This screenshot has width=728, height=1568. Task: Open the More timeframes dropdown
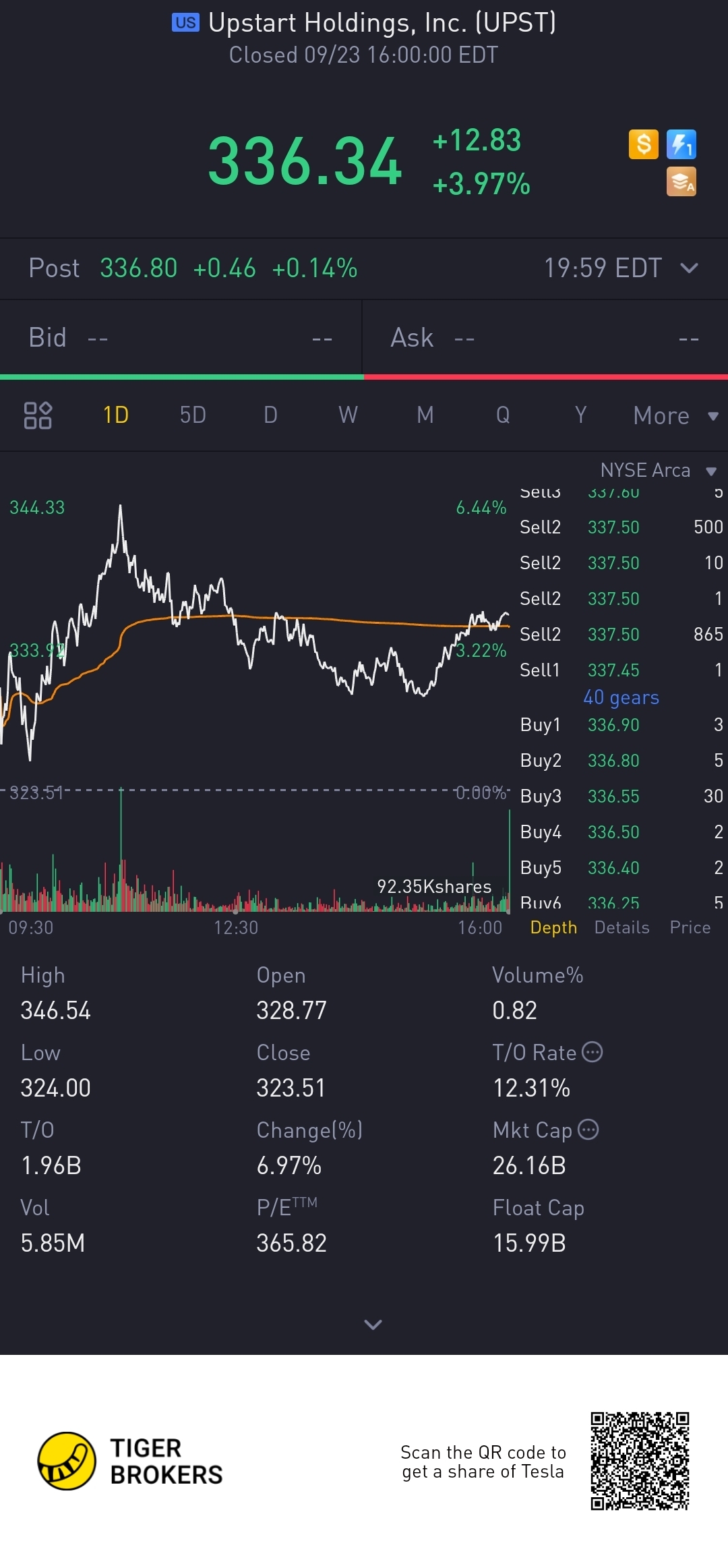[675, 415]
